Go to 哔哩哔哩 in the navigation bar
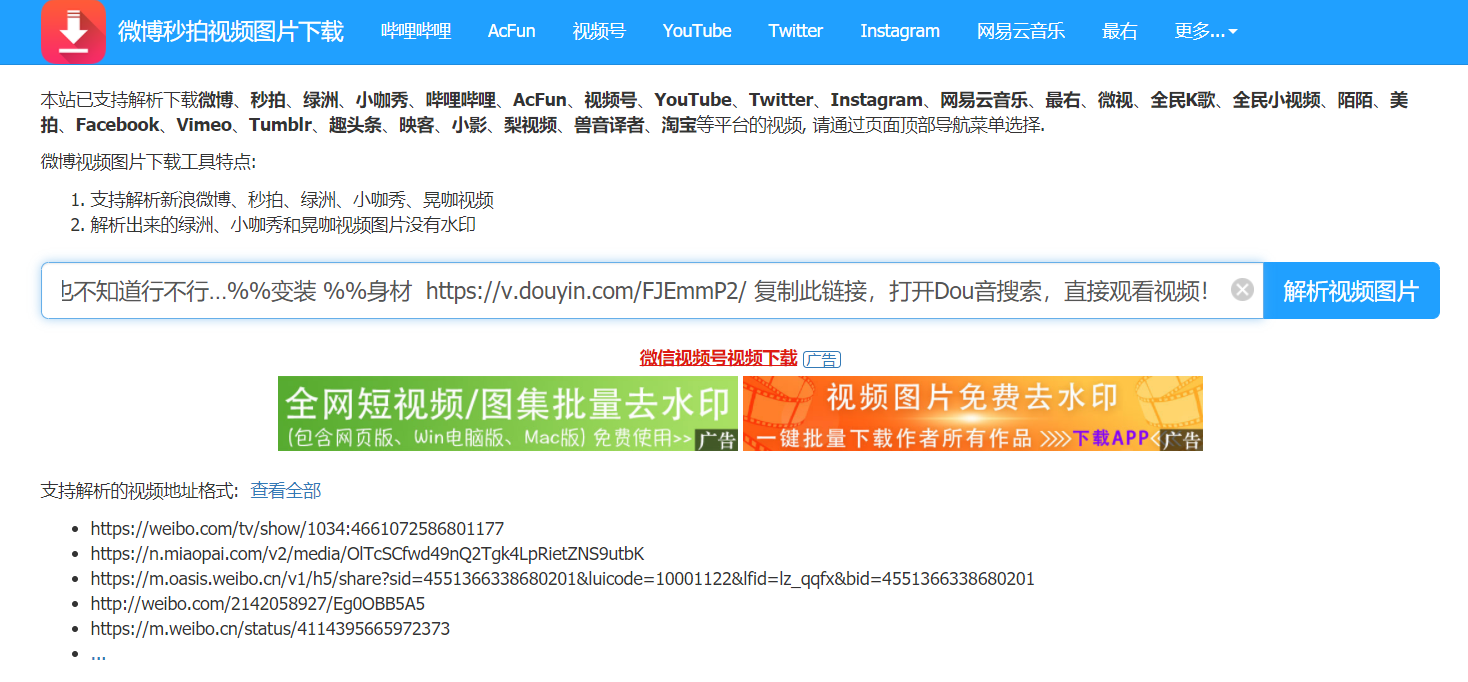 pyautogui.click(x=416, y=31)
